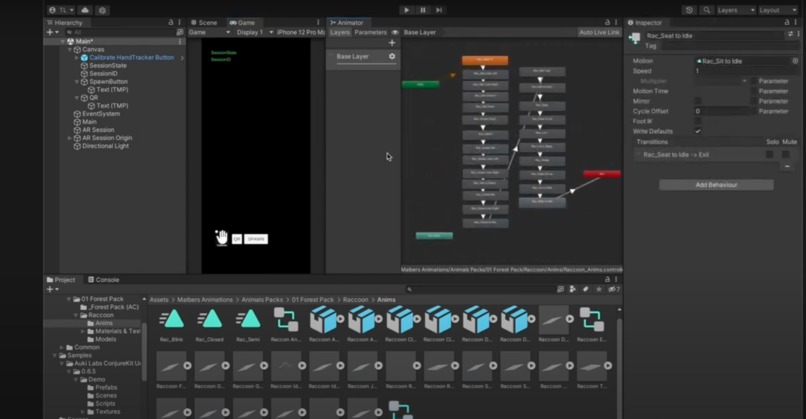
Task: Click the Step frame button
Action: pos(439,10)
